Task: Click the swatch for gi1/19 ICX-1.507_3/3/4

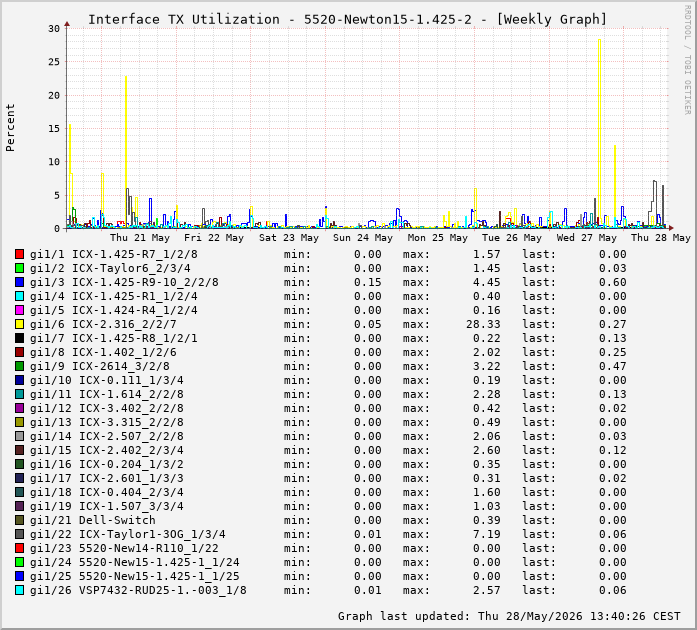Action: 19,506
